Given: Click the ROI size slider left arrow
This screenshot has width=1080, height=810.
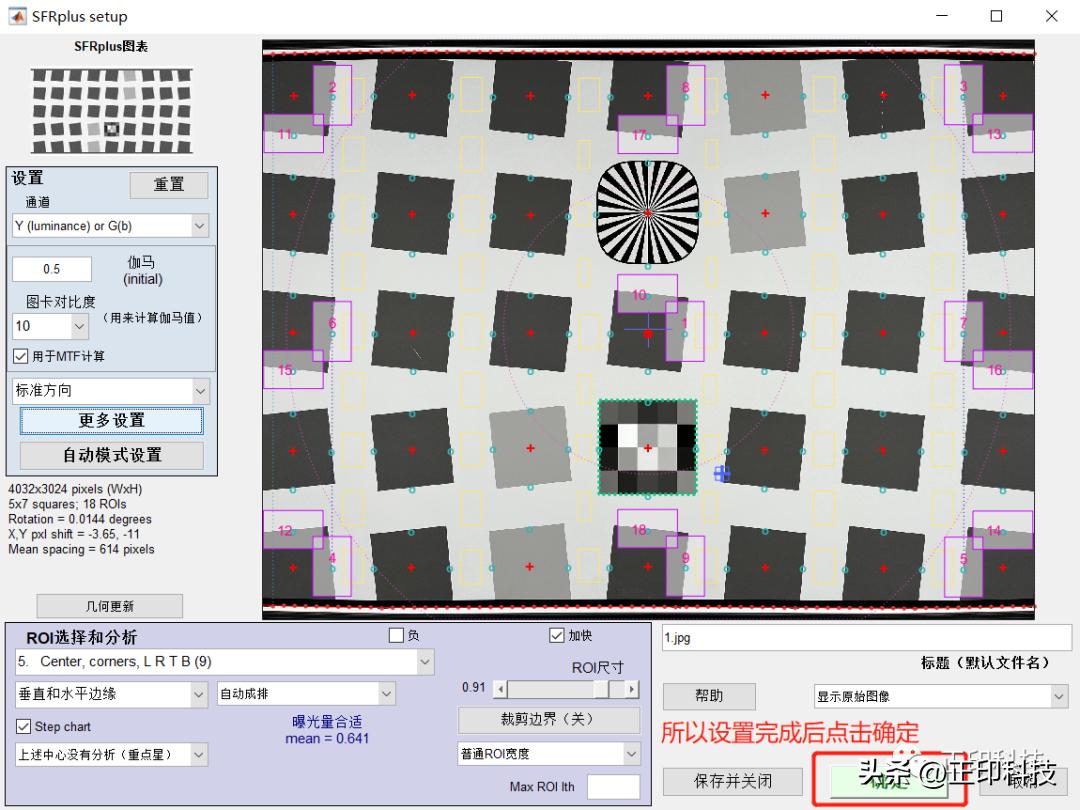Looking at the screenshot, I should click(x=501, y=689).
